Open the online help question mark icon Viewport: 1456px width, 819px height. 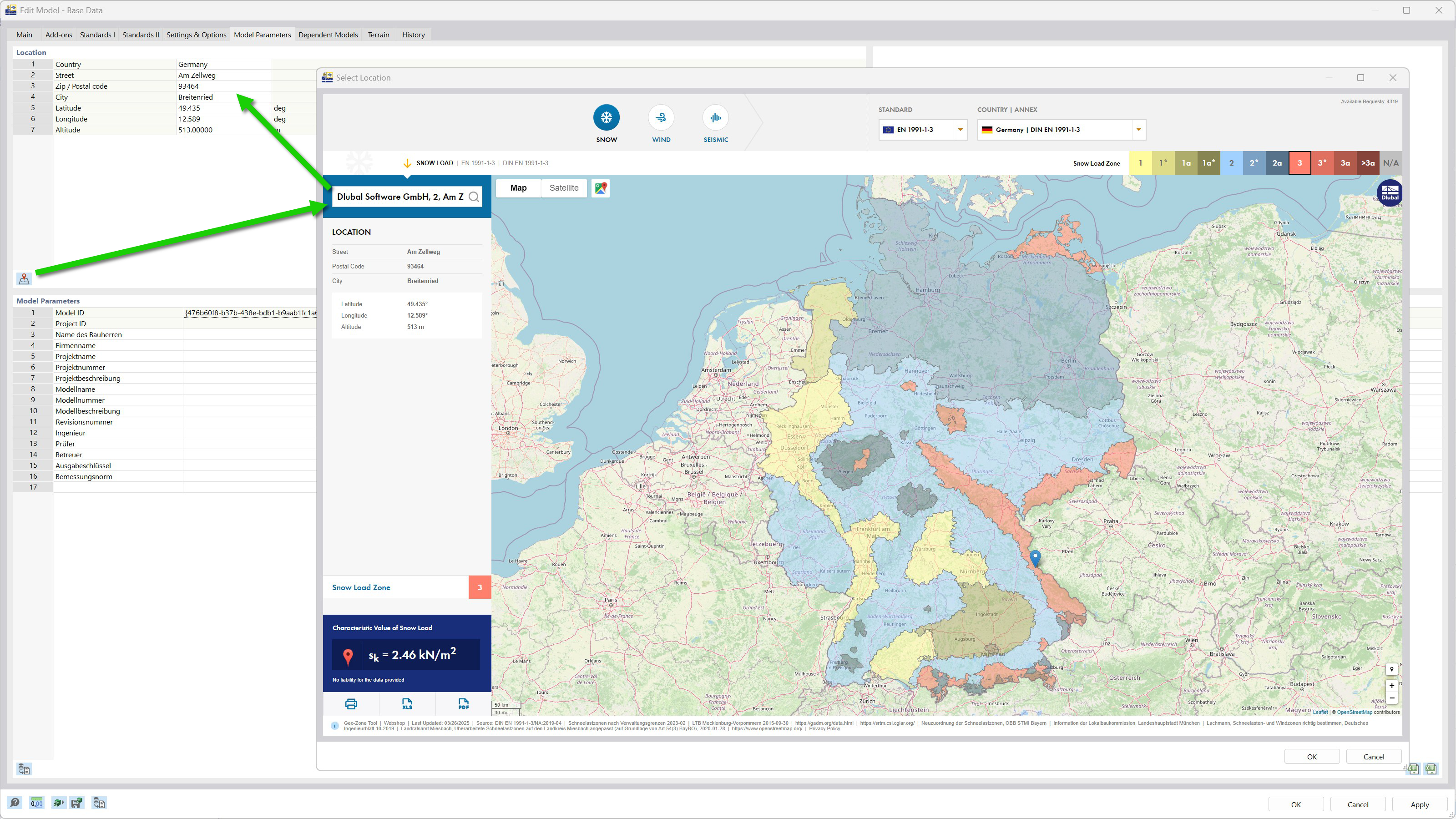(x=14, y=803)
